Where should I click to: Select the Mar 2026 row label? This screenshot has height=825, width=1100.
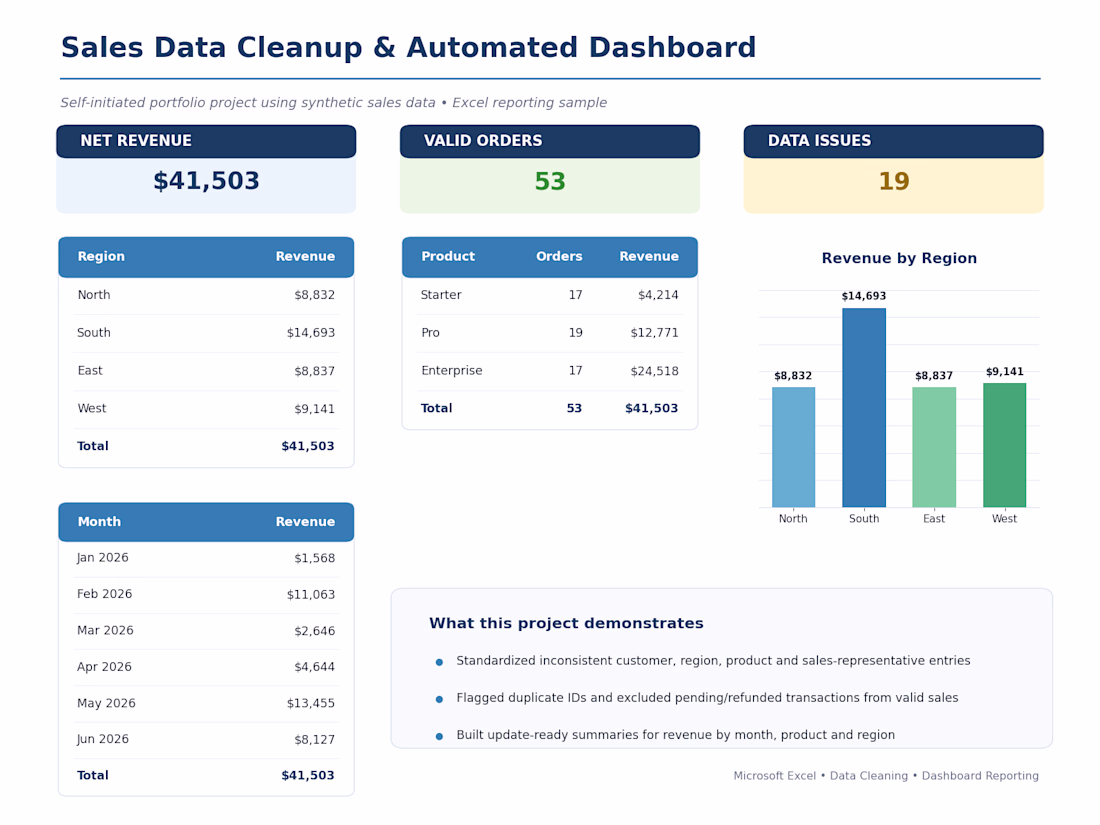pos(105,630)
